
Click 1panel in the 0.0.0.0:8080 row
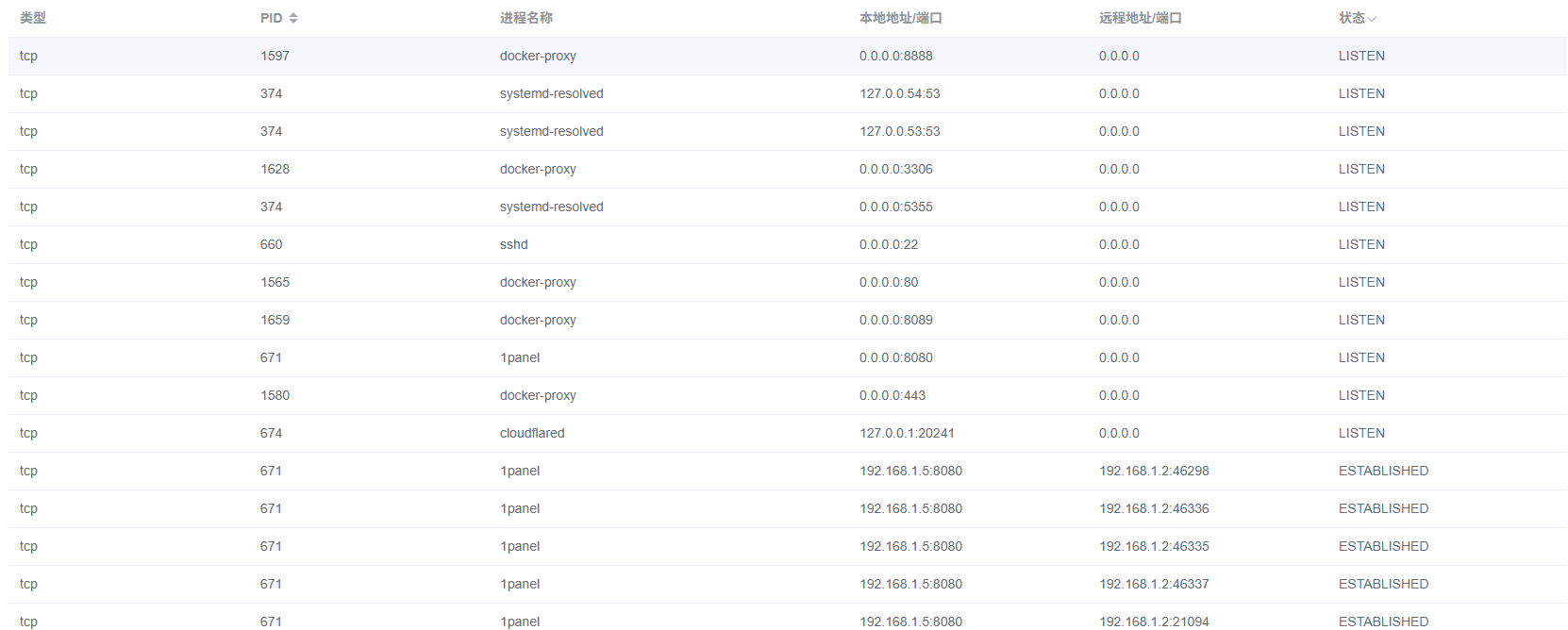coord(520,357)
